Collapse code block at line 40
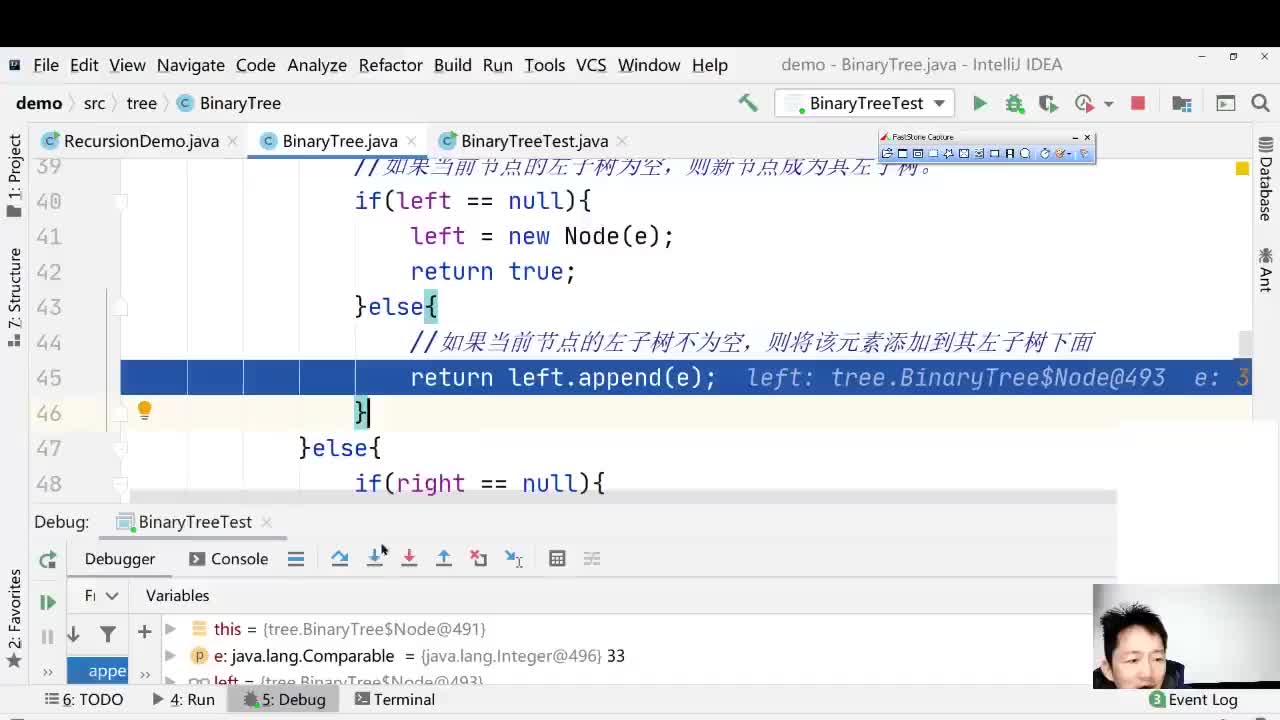The width and height of the screenshot is (1280, 720). [x=120, y=201]
